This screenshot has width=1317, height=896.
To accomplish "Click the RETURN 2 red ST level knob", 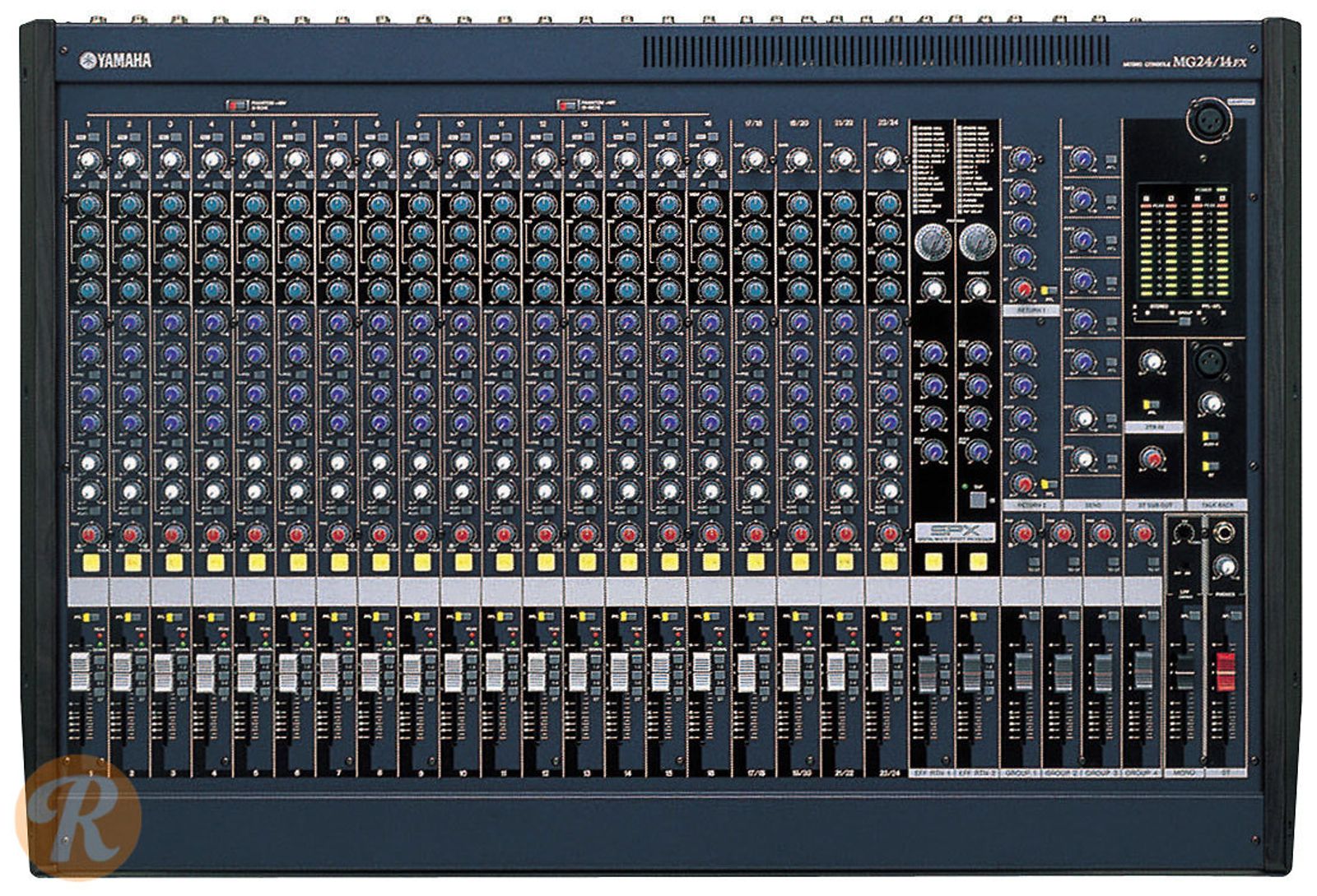I will [1022, 484].
